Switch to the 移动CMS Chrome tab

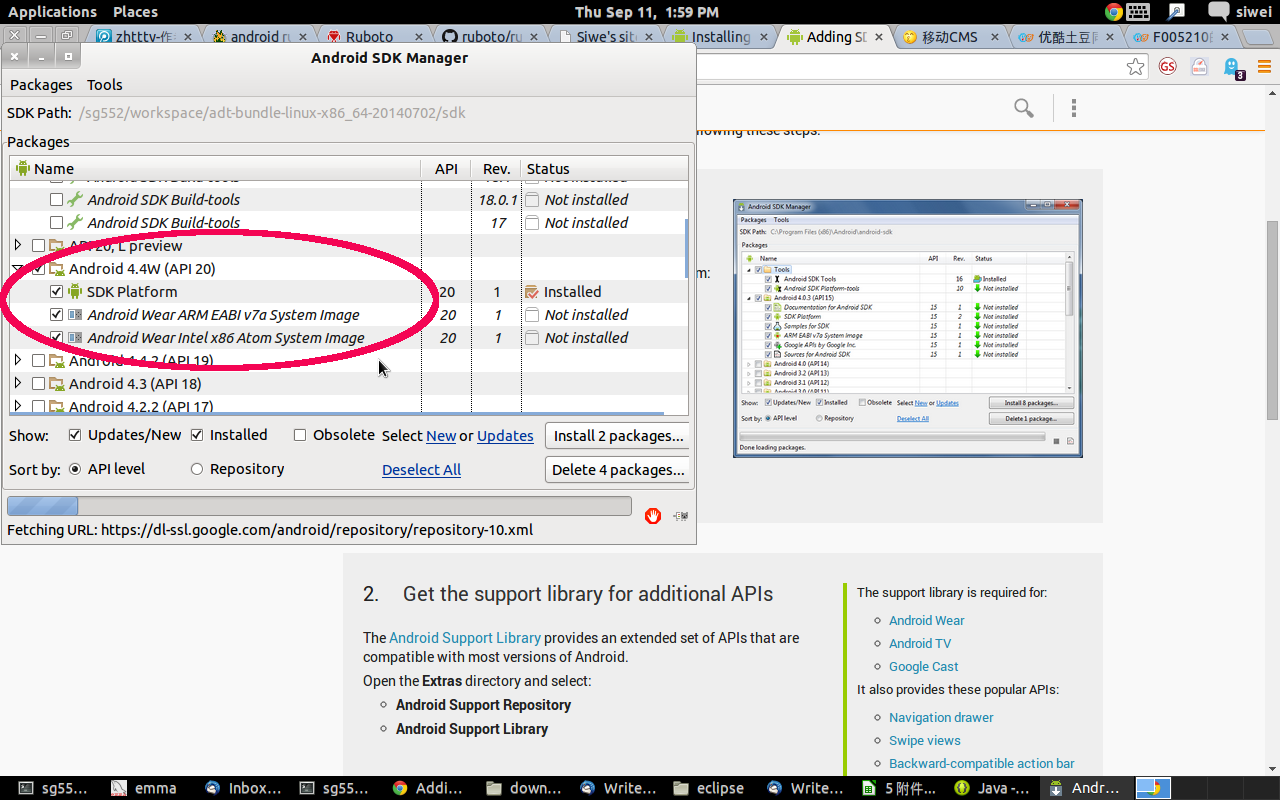950,37
